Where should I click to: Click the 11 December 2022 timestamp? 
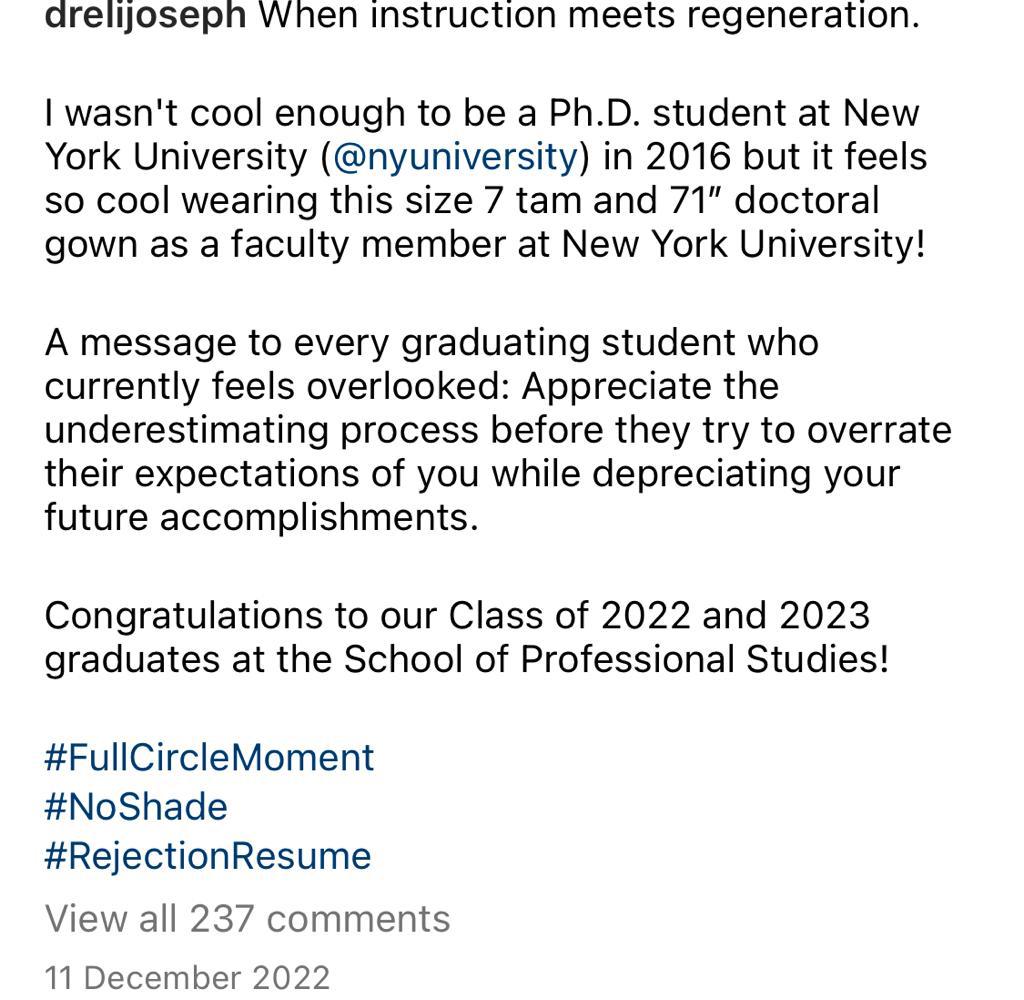pos(187,978)
